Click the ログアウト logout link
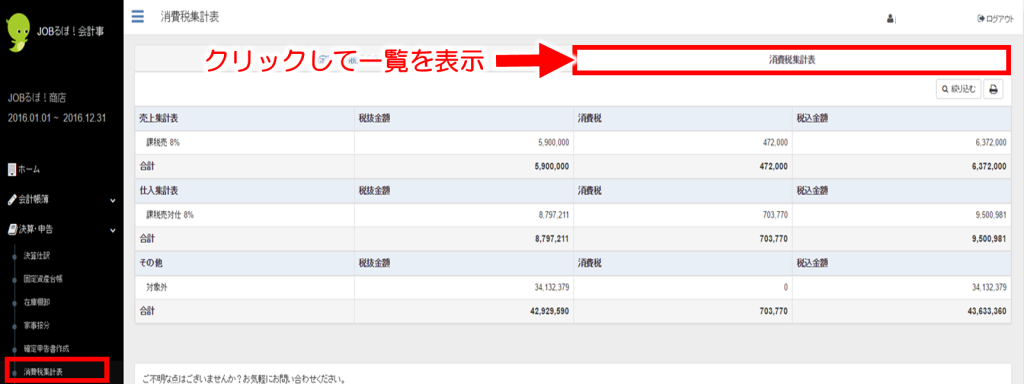The width and height of the screenshot is (1024, 384). point(995,20)
